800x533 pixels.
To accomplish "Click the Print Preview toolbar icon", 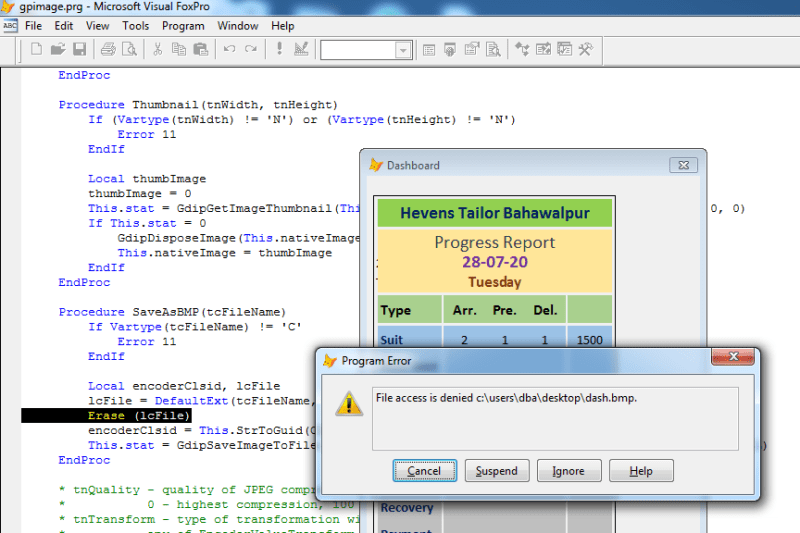I will coord(130,49).
